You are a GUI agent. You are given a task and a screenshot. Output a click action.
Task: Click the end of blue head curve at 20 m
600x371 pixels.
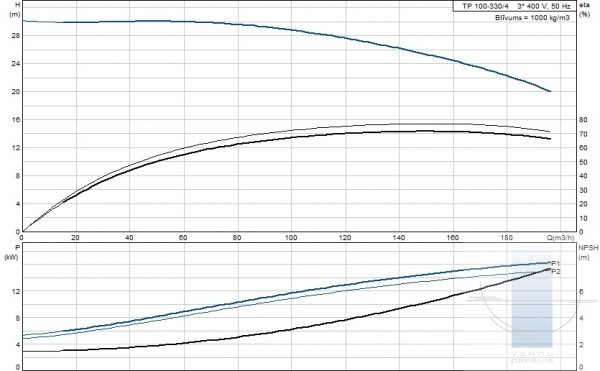[x=550, y=91]
